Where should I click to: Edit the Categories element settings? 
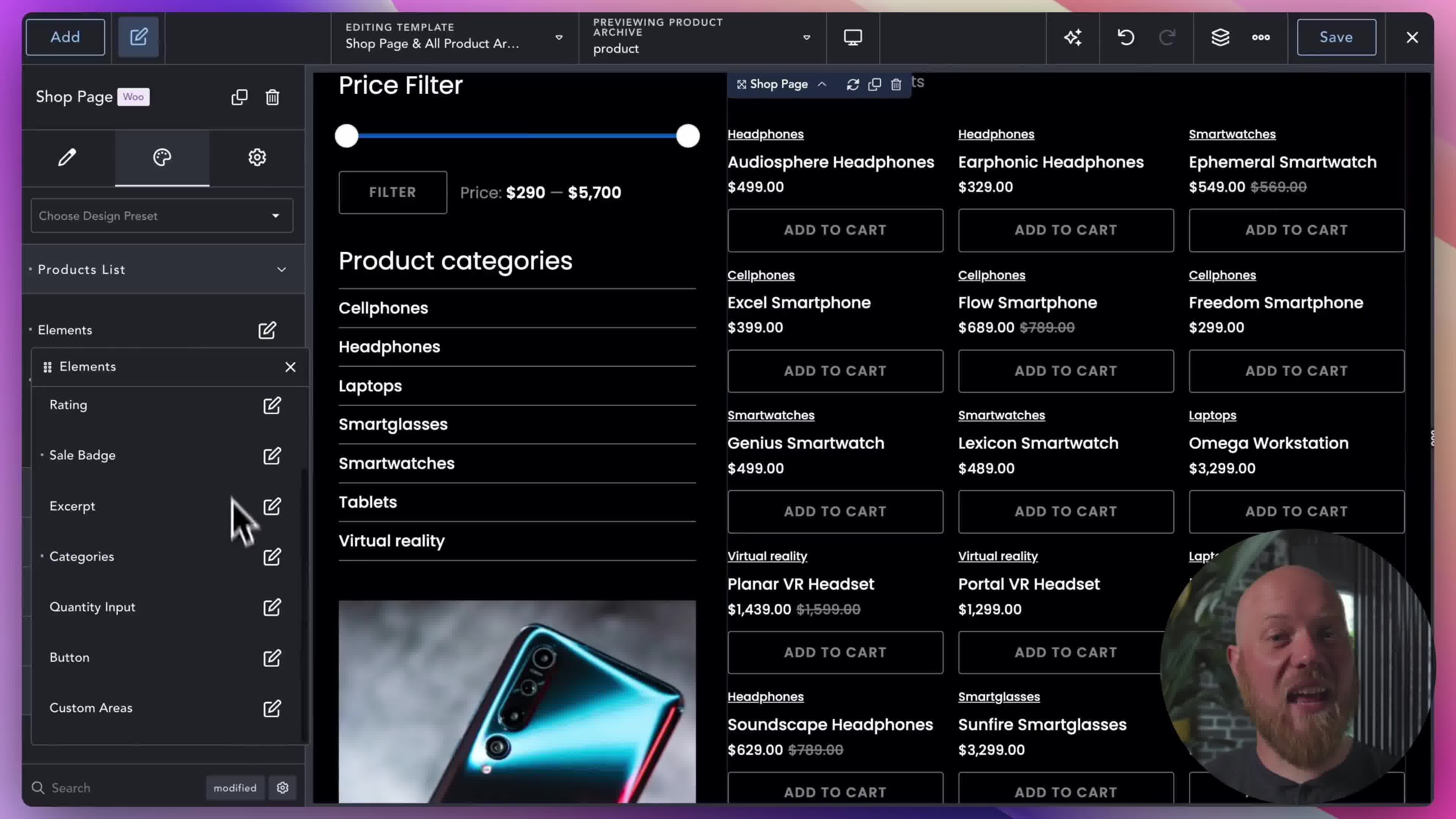272,557
